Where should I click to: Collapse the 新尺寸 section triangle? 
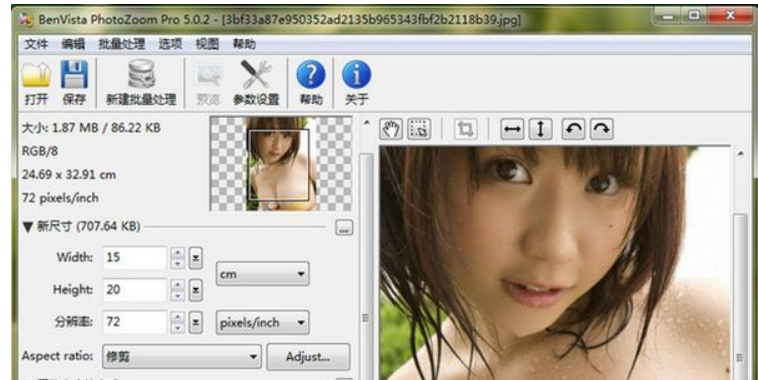click(28, 227)
